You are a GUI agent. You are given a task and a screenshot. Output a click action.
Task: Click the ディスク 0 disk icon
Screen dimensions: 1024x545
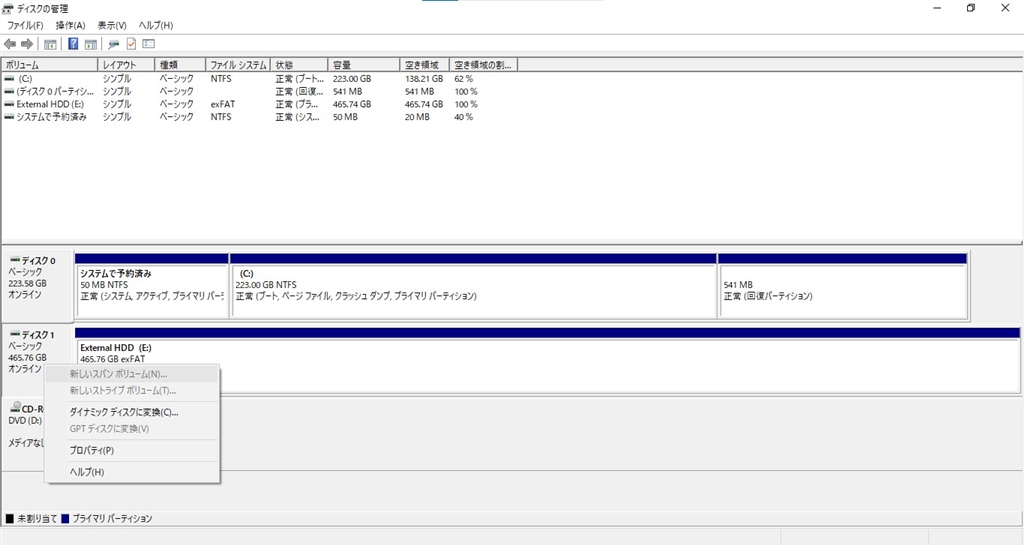point(15,260)
